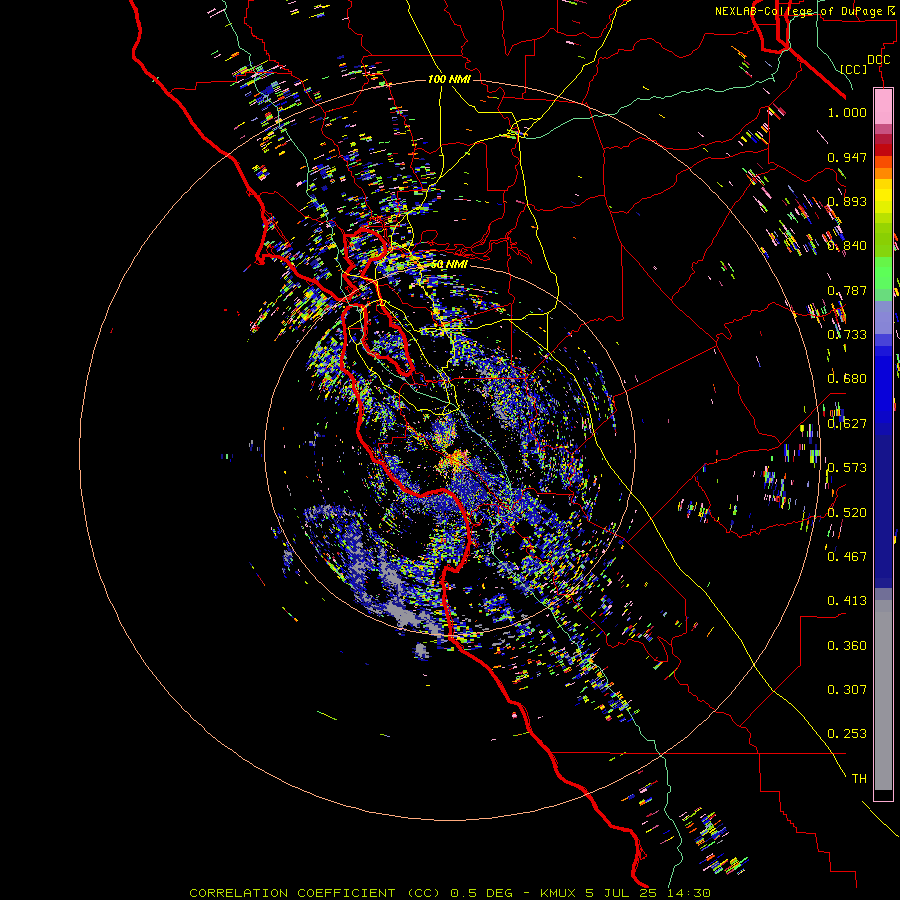Click the 14:30 timestamp in the caption
The height and width of the screenshot is (900, 900).
pyautogui.click(x=689, y=893)
